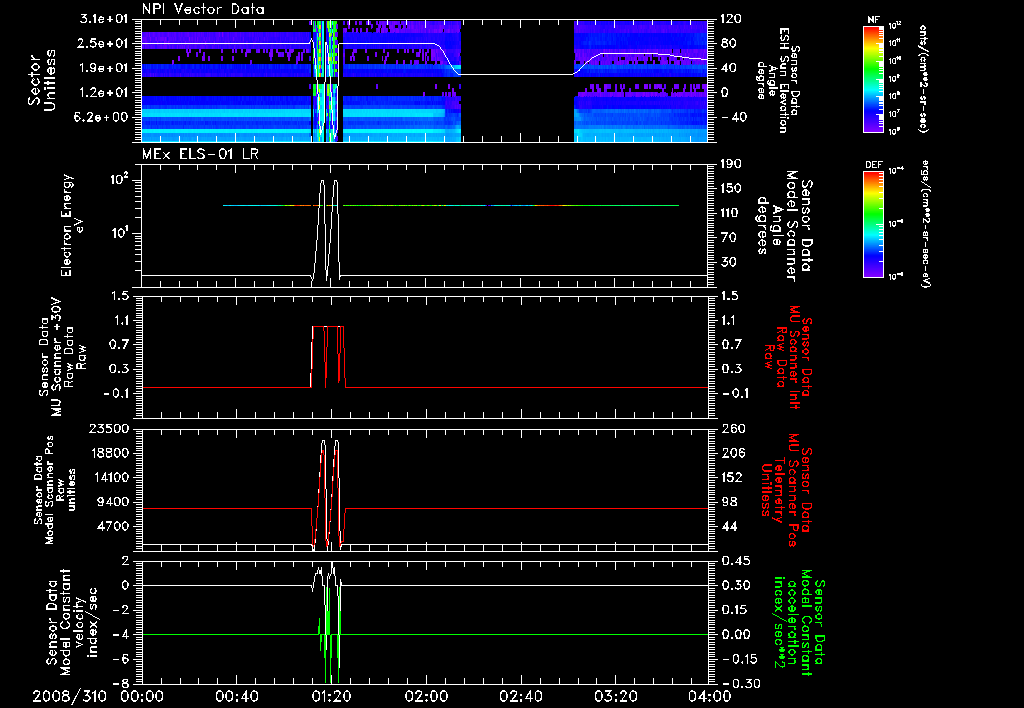Click the "Sector Unitless" axis label

pyautogui.click(x=42, y=80)
